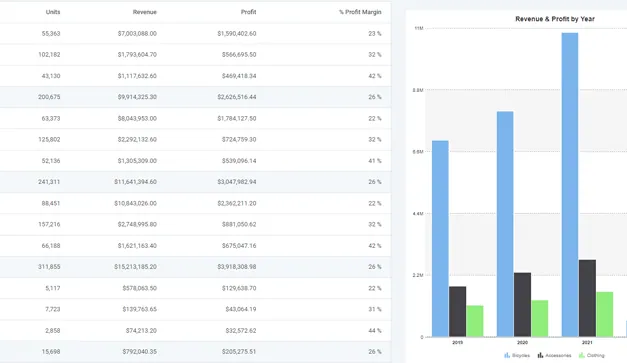This screenshot has height=363, width=627.
Task: Click the revenue cell $1,793,604.70
Action: (137, 54)
